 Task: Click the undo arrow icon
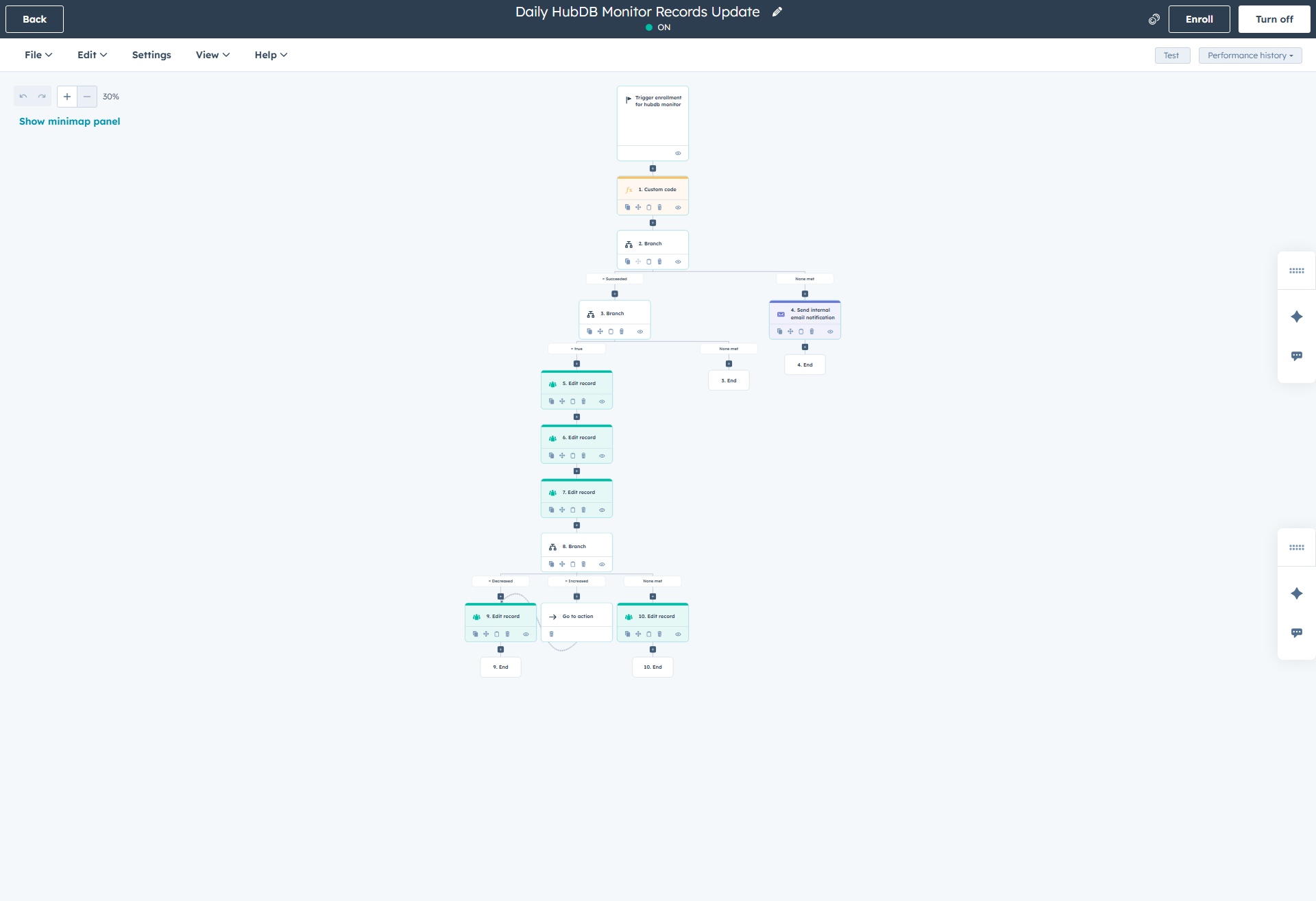coord(23,96)
